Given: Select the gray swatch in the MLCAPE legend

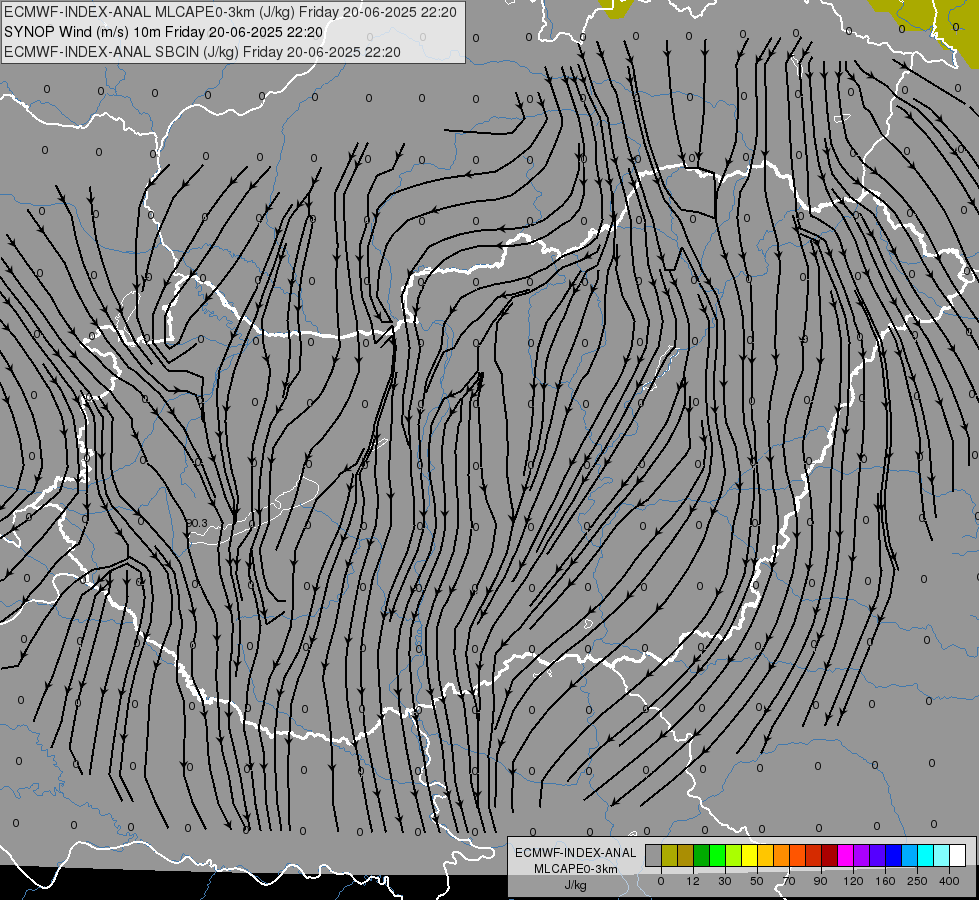Looking at the screenshot, I should (x=653, y=855).
